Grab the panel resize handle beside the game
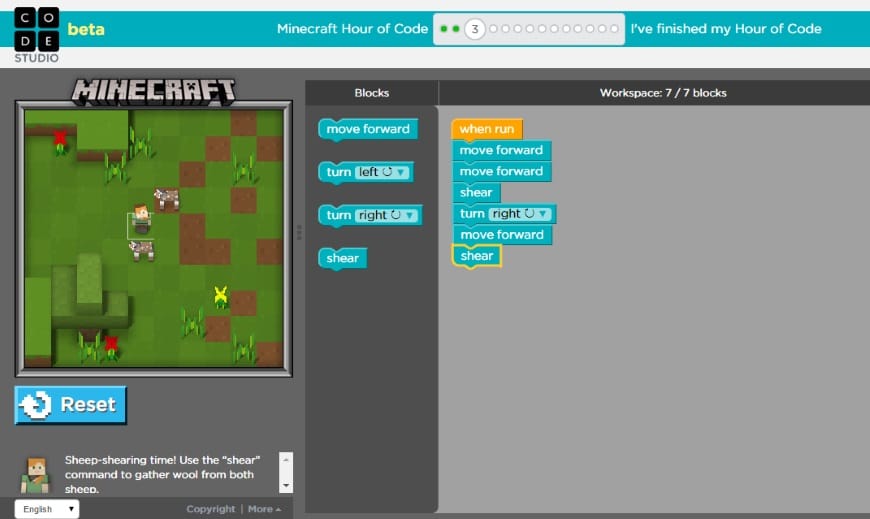The height and width of the screenshot is (519, 870). [299, 233]
